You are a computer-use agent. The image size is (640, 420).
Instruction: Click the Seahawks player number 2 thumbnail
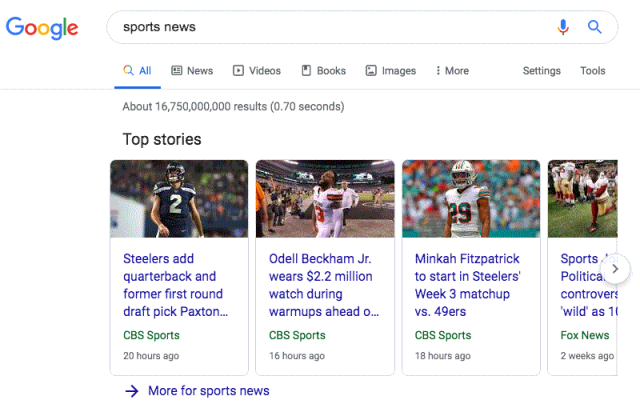tap(179, 198)
